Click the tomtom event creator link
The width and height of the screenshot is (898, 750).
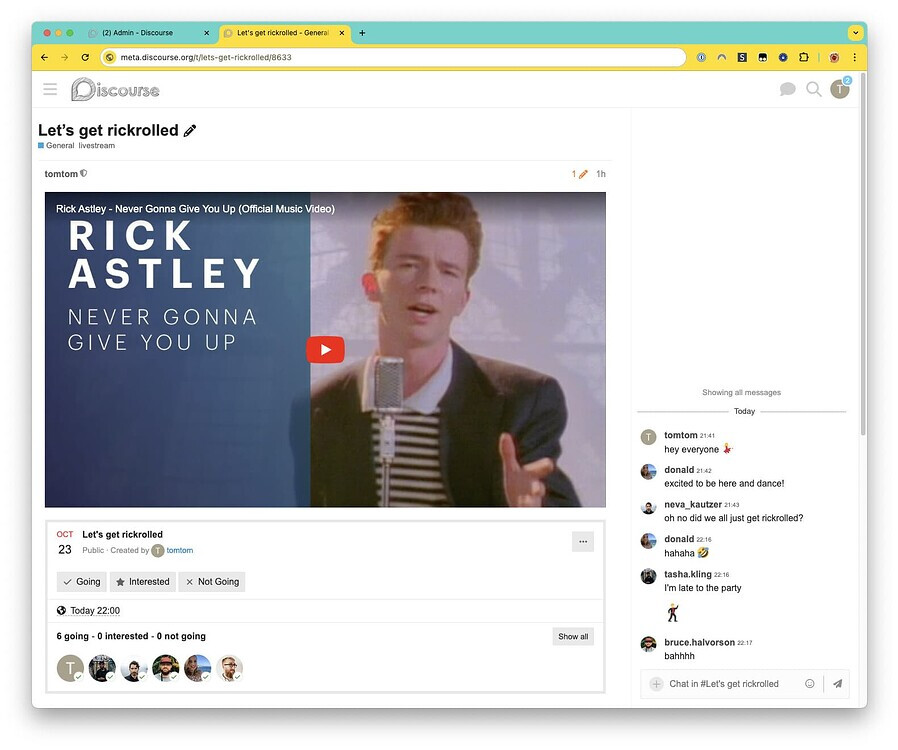click(x=180, y=551)
